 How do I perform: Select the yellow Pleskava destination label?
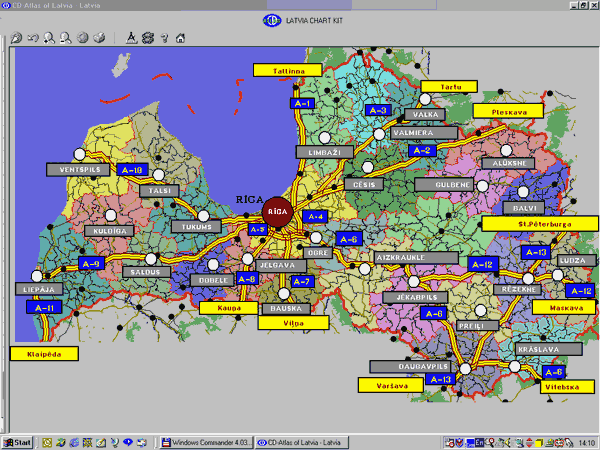508,112
